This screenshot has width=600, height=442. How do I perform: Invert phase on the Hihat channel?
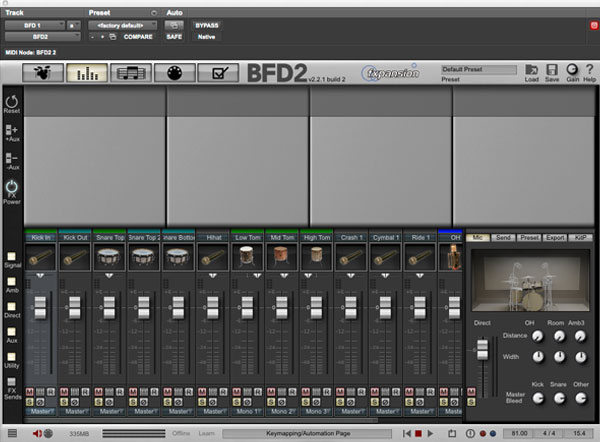(x=213, y=402)
